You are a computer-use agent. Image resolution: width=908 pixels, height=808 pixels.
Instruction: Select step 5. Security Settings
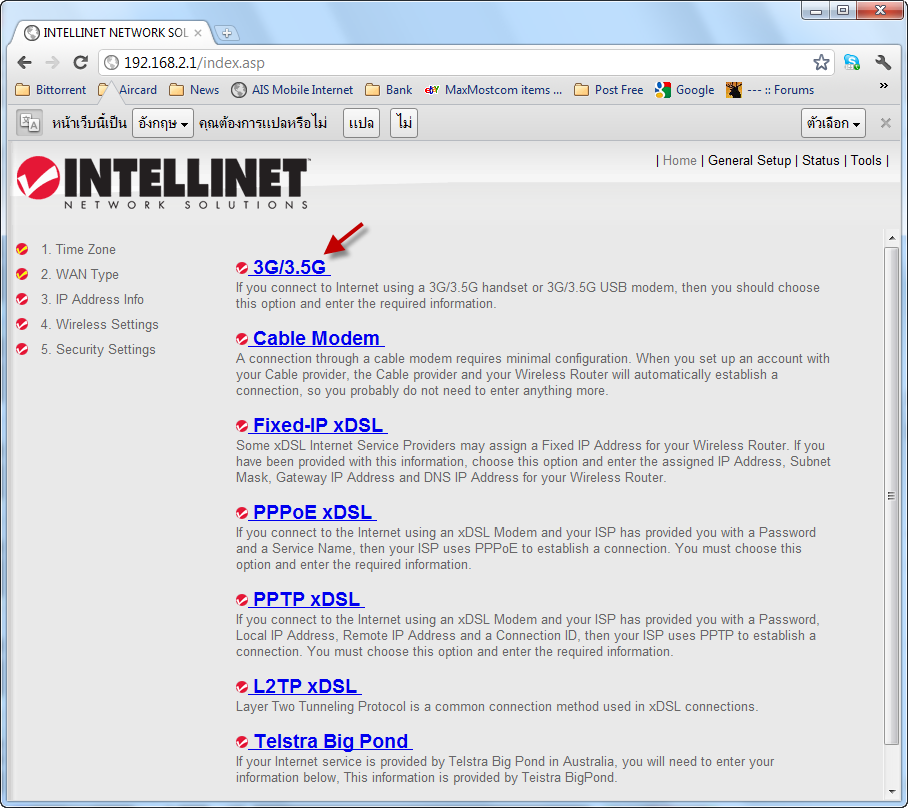tap(98, 349)
